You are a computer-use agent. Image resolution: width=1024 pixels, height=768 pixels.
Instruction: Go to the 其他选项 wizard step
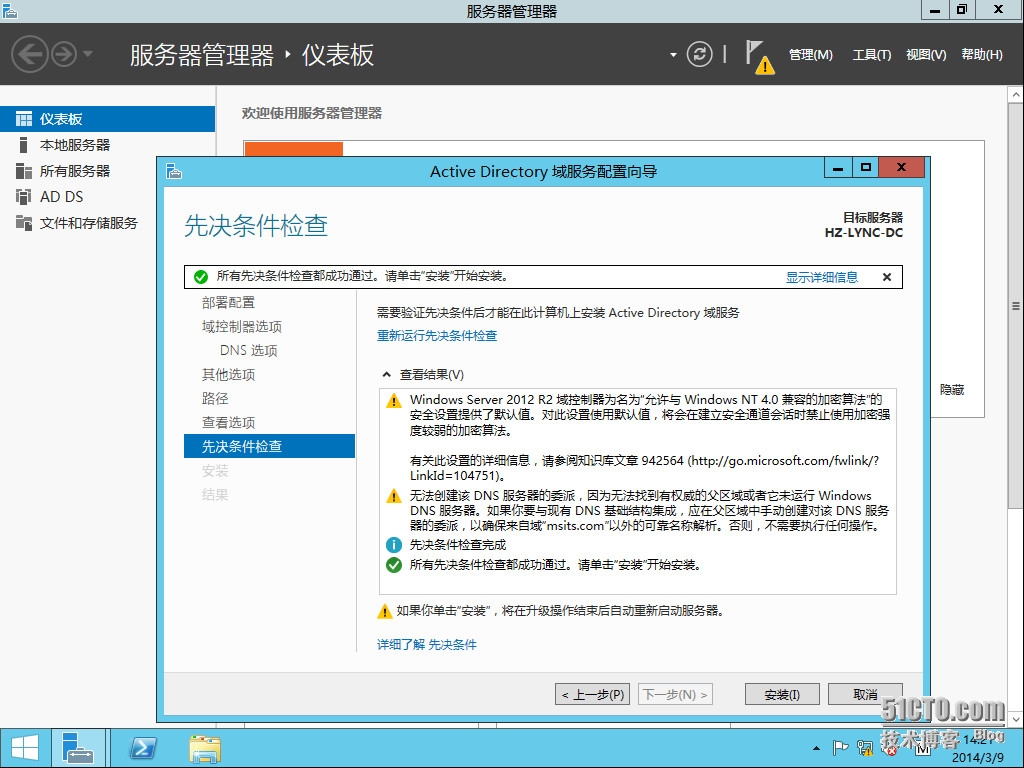(228, 374)
